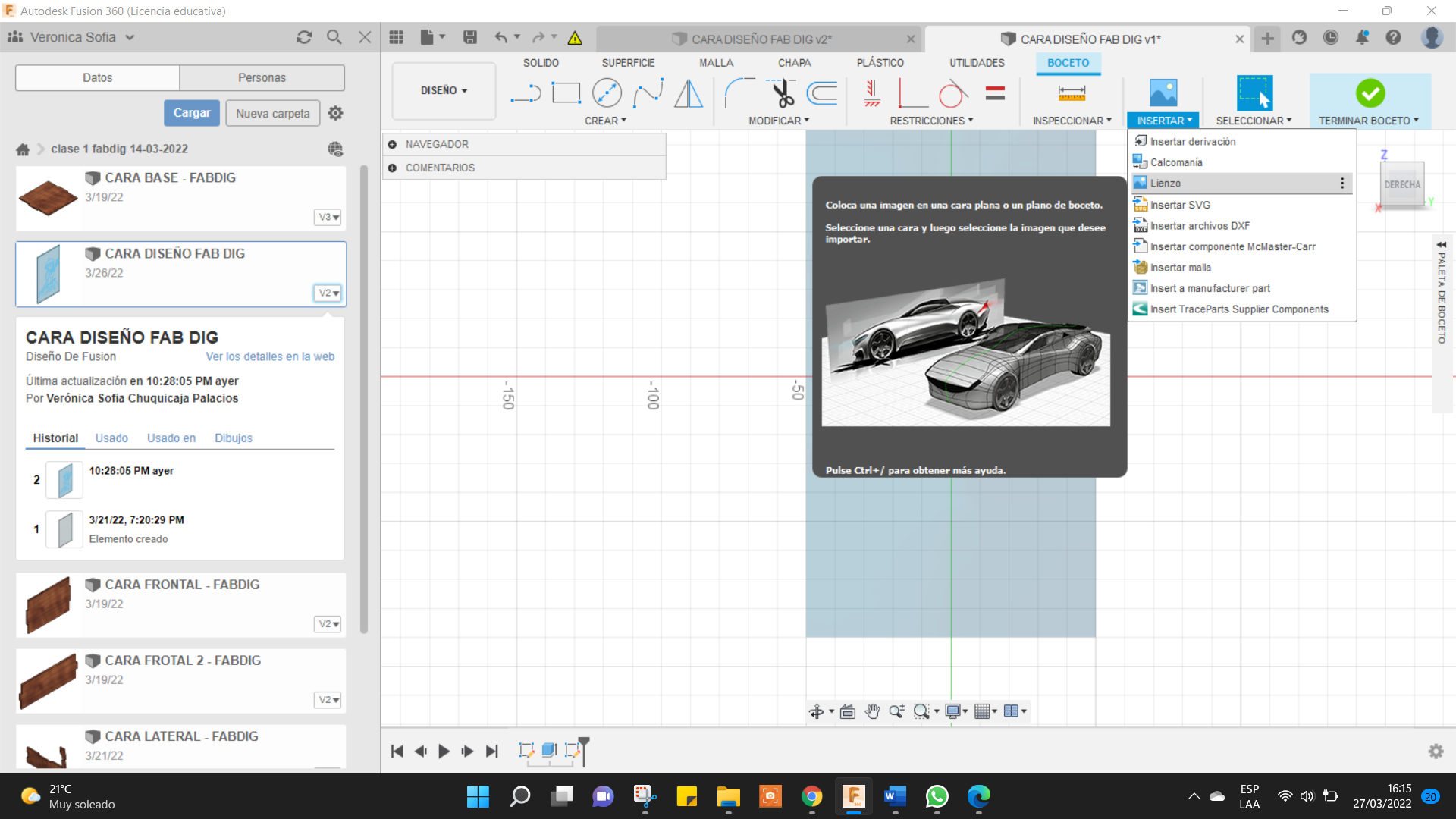This screenshot has width=1456, height=819.
Task: Open Word from the taskbar
Action: pyautogui.click(x=895, y=796)
